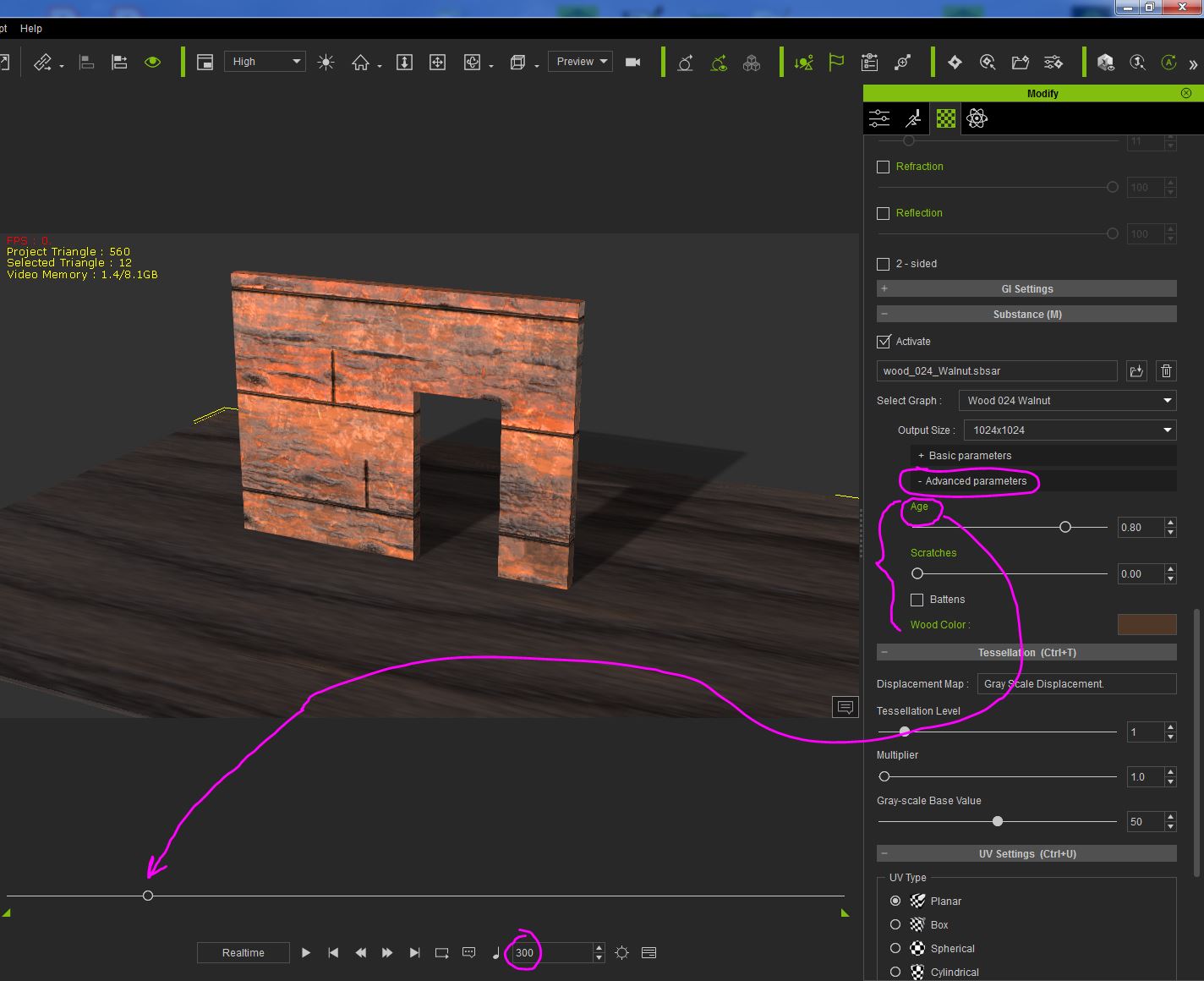Click the folder with star icon
The height and width of the screenshot is (981, 1204).
pyautogui.click(x=1021, y=62)
